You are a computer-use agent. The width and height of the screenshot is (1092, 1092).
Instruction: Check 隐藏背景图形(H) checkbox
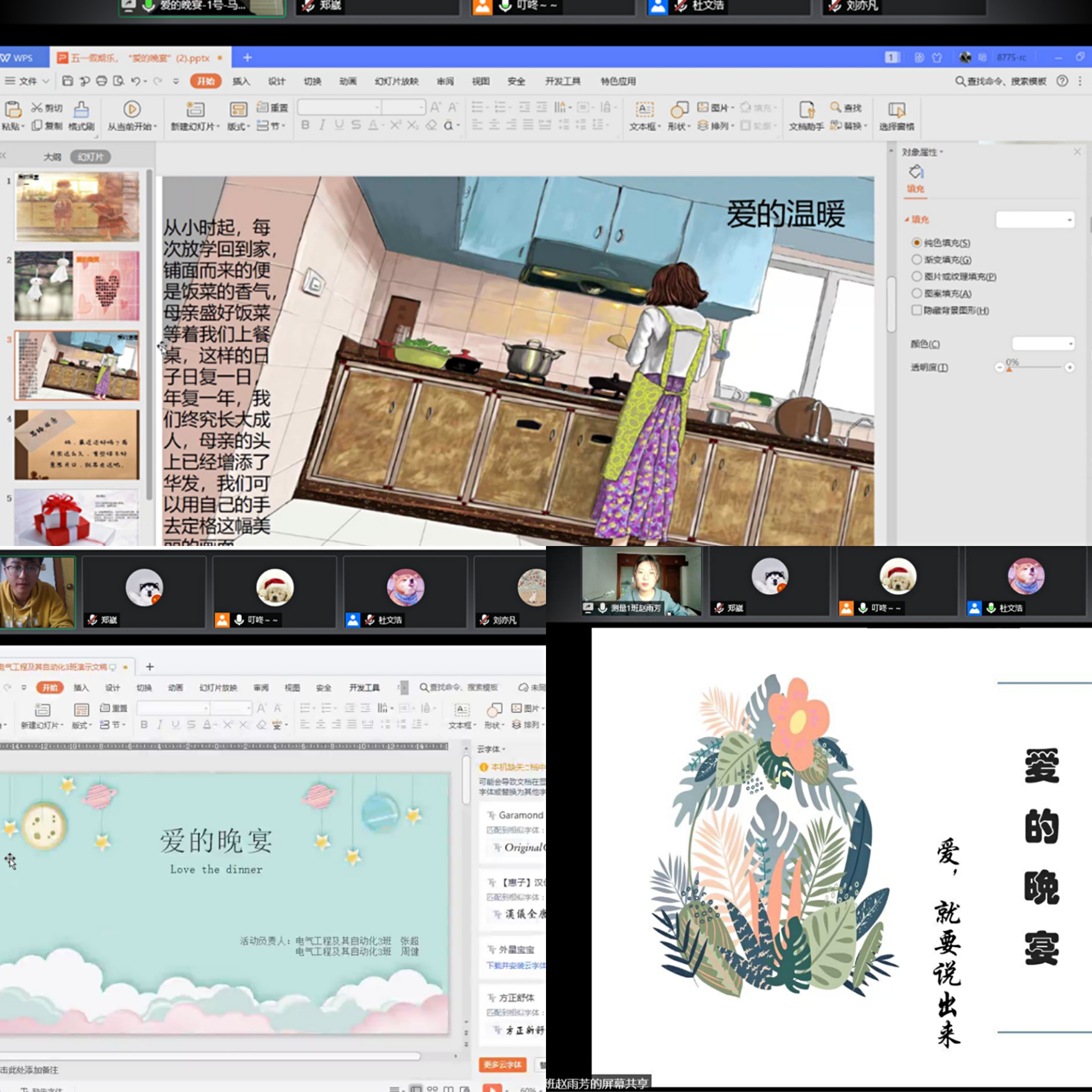pyautogui.click(x=917, y=310)
